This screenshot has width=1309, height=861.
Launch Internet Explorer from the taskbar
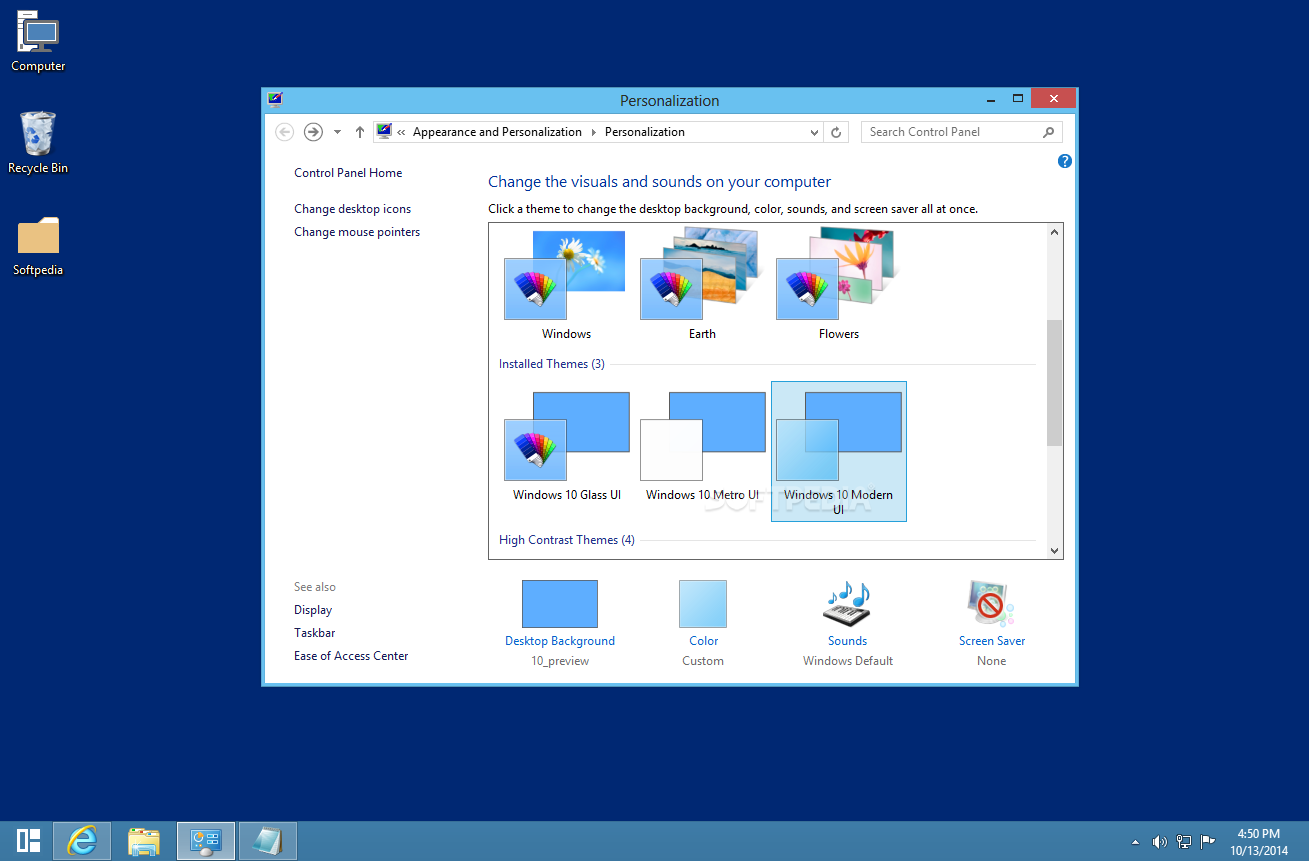(x=81, y=840)
